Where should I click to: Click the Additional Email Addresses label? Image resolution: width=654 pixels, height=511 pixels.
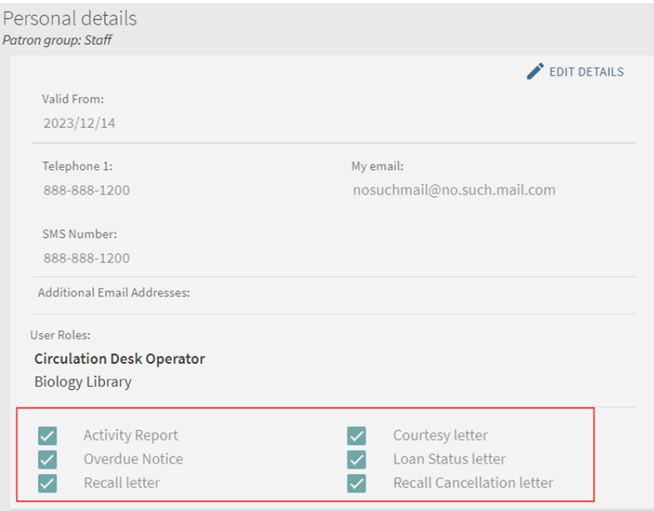113,293
